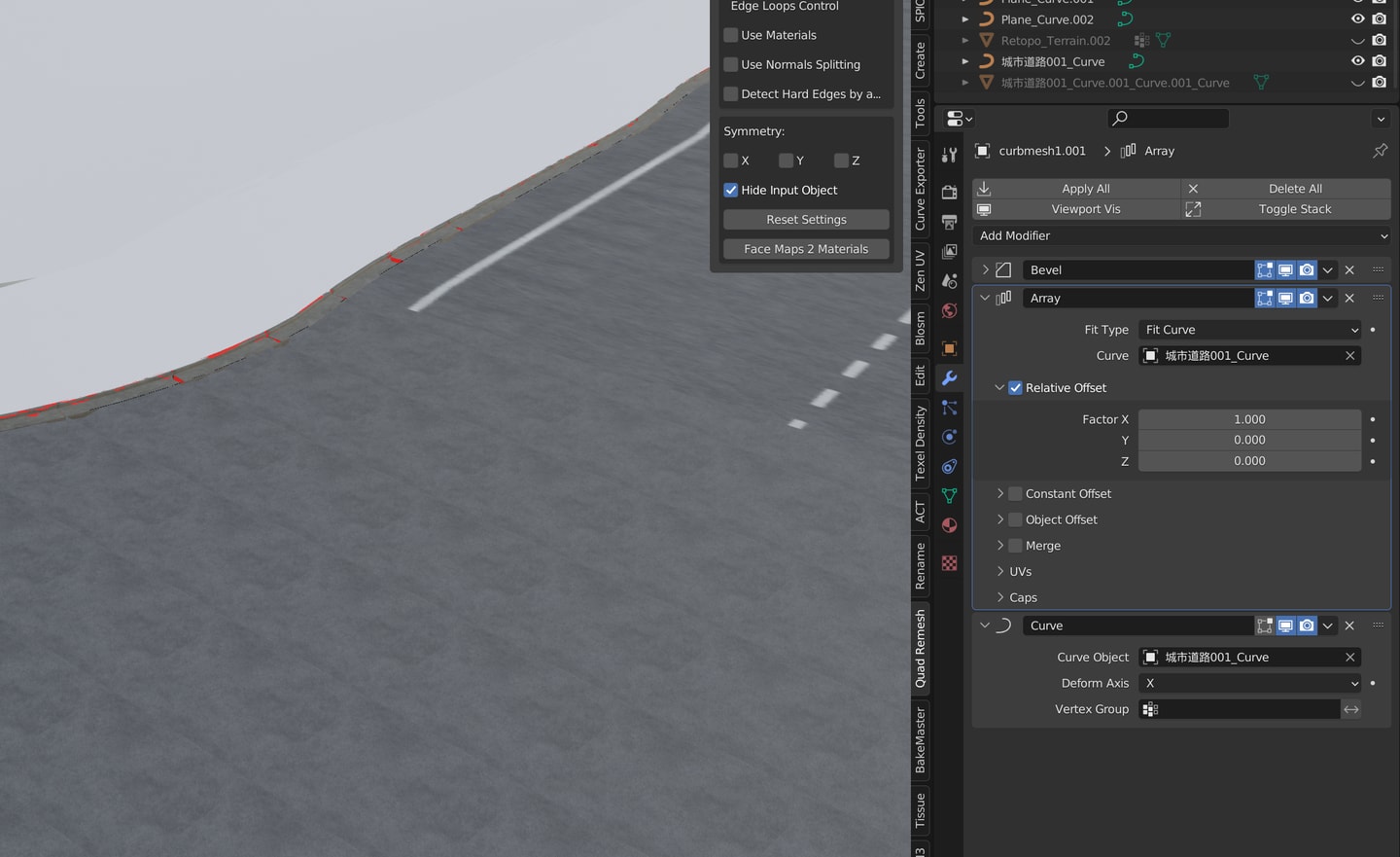Viewport: 1400px width, 857px height.
Task: Grab the Array modifier drag handle dots
Action: click(x=1378, y=298)
